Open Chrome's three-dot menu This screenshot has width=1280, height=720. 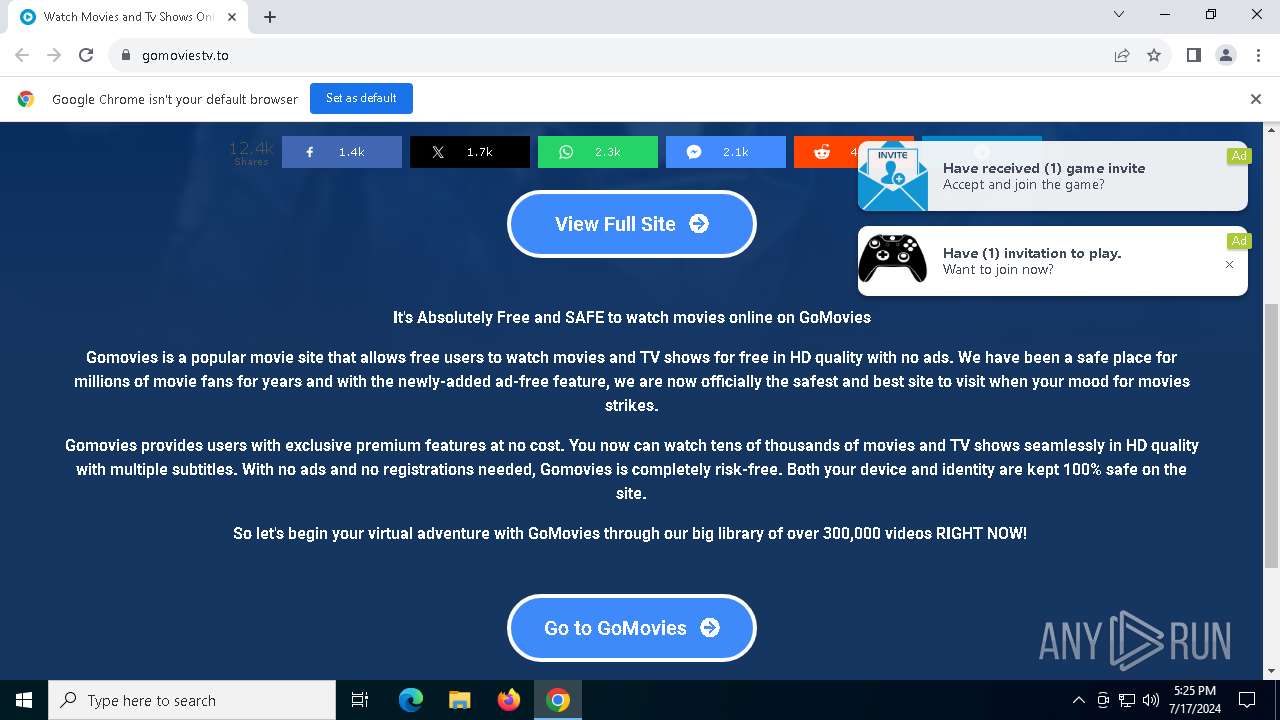coord(1257,55)
